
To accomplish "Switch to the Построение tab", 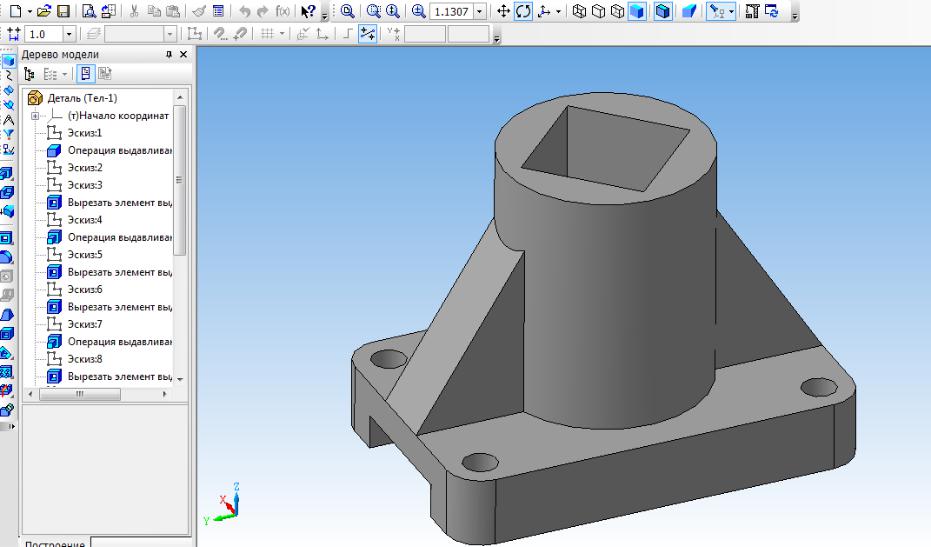I will (x=53, y=543).
